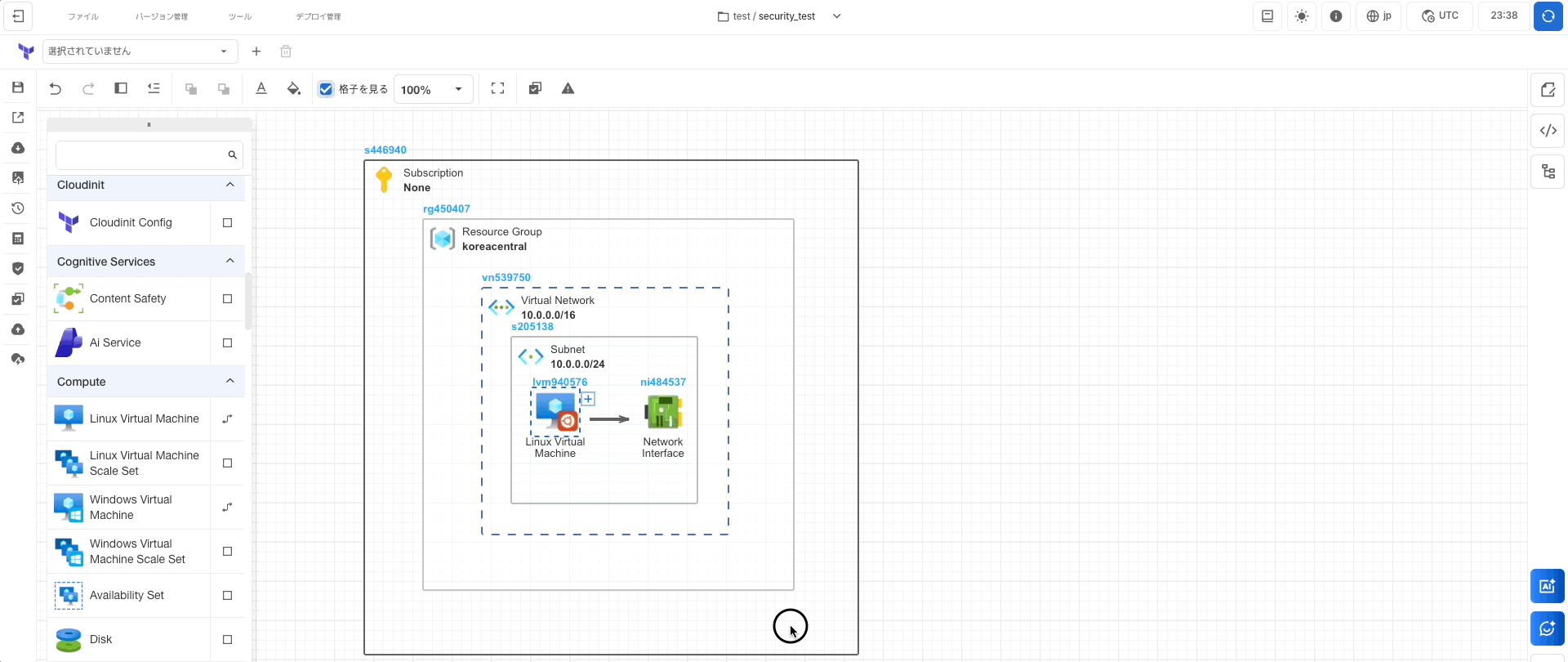Tick the Availability Set checkbox
The height and width of the screenshot is (662, 1568).
(x=228, y=596)
